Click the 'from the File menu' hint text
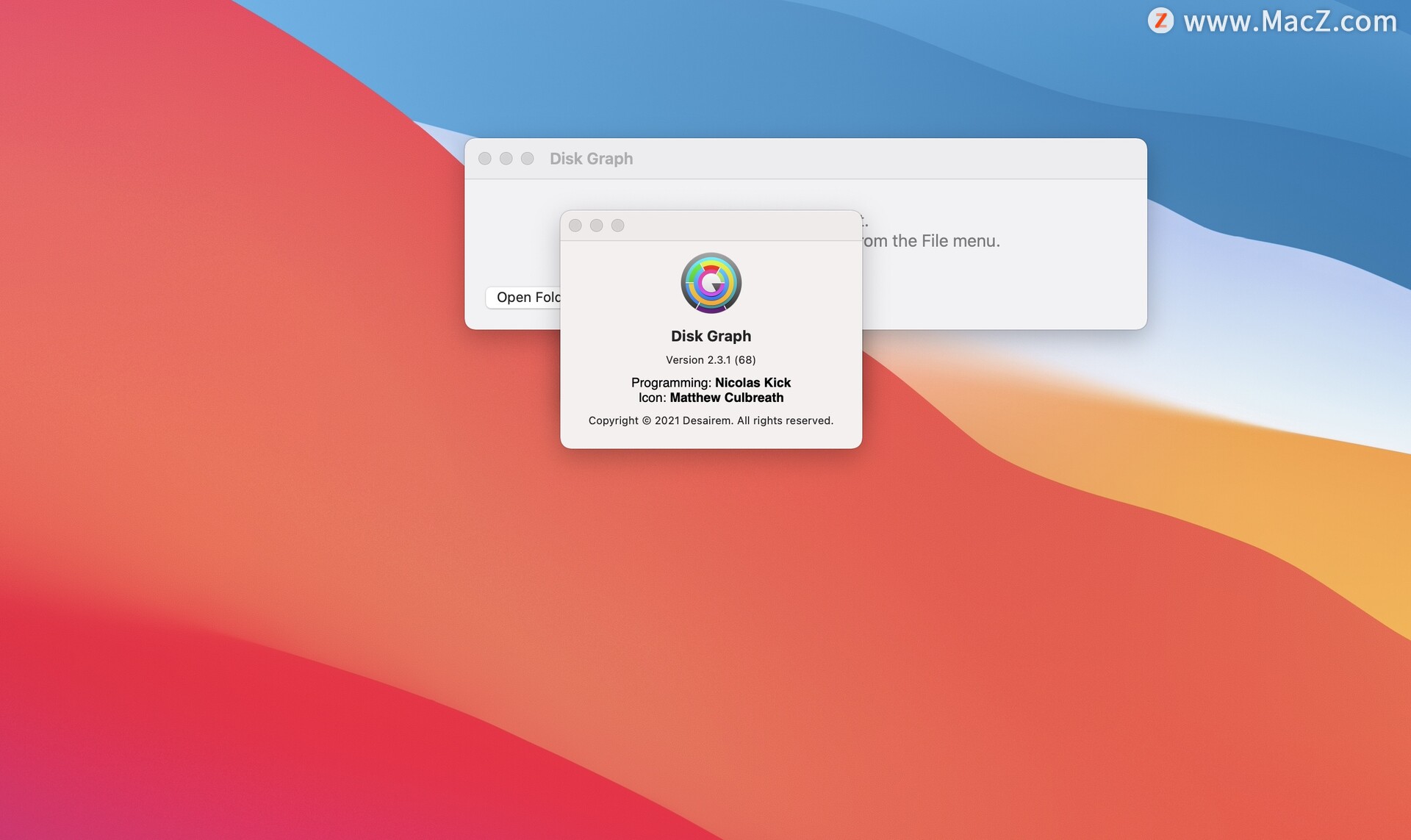 click(931, 241)
